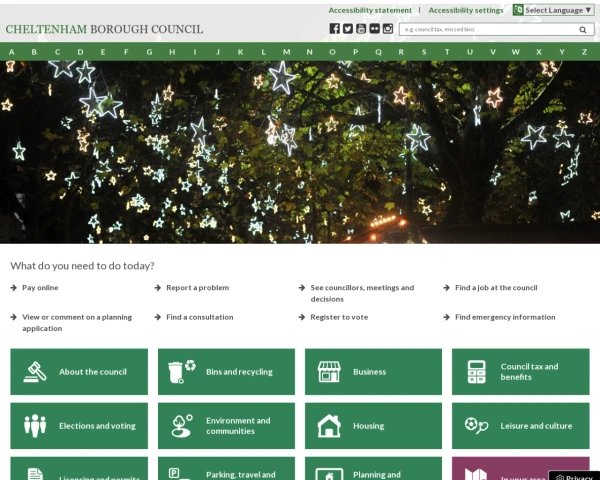
Task: Open the council's Flickr page icon
Action: [x=374, y=29]
